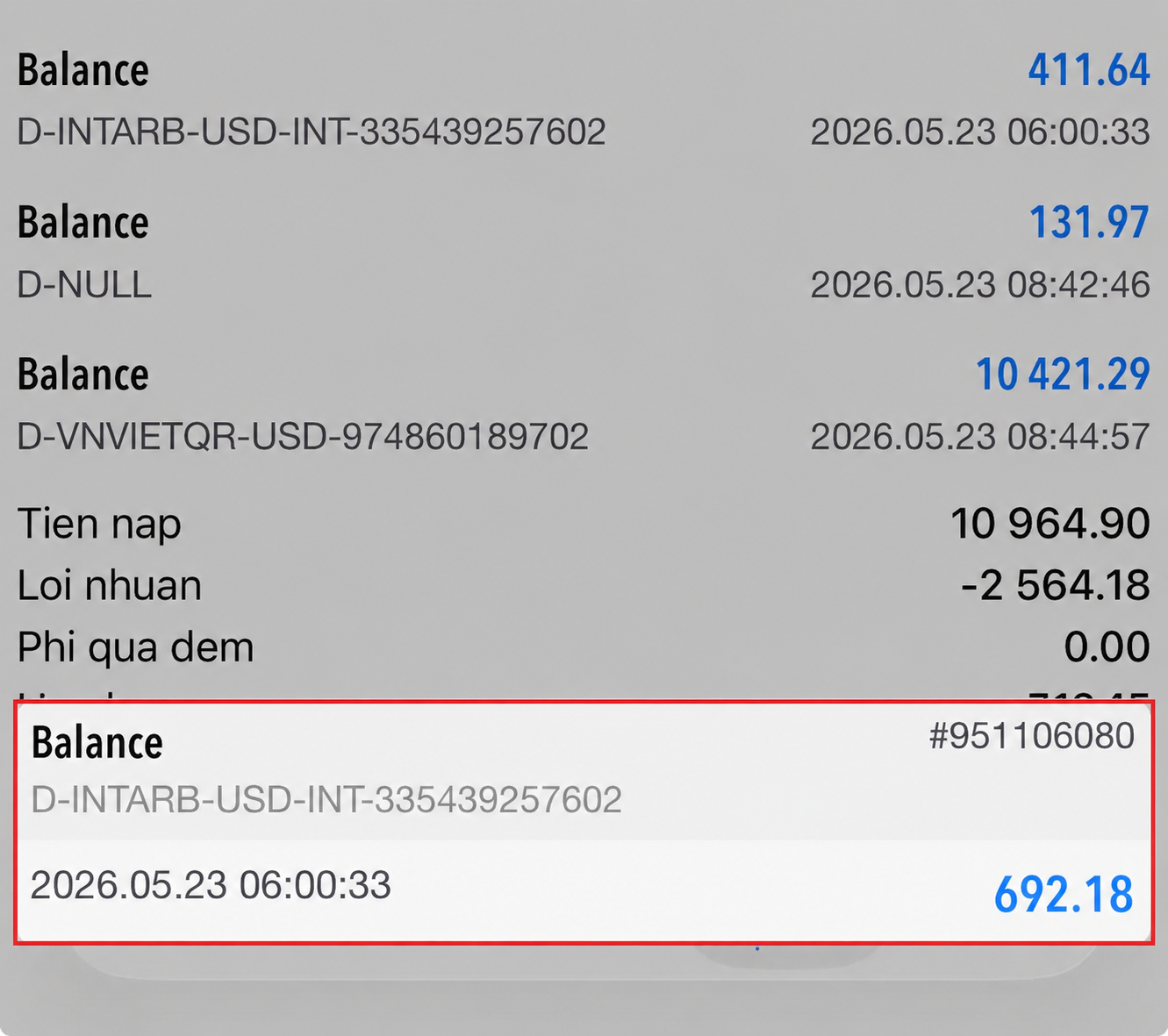The height and width of the screenshot is (1036, 1168).
Task: Open the 411.64 balance entry
Action: pos(584,99)
